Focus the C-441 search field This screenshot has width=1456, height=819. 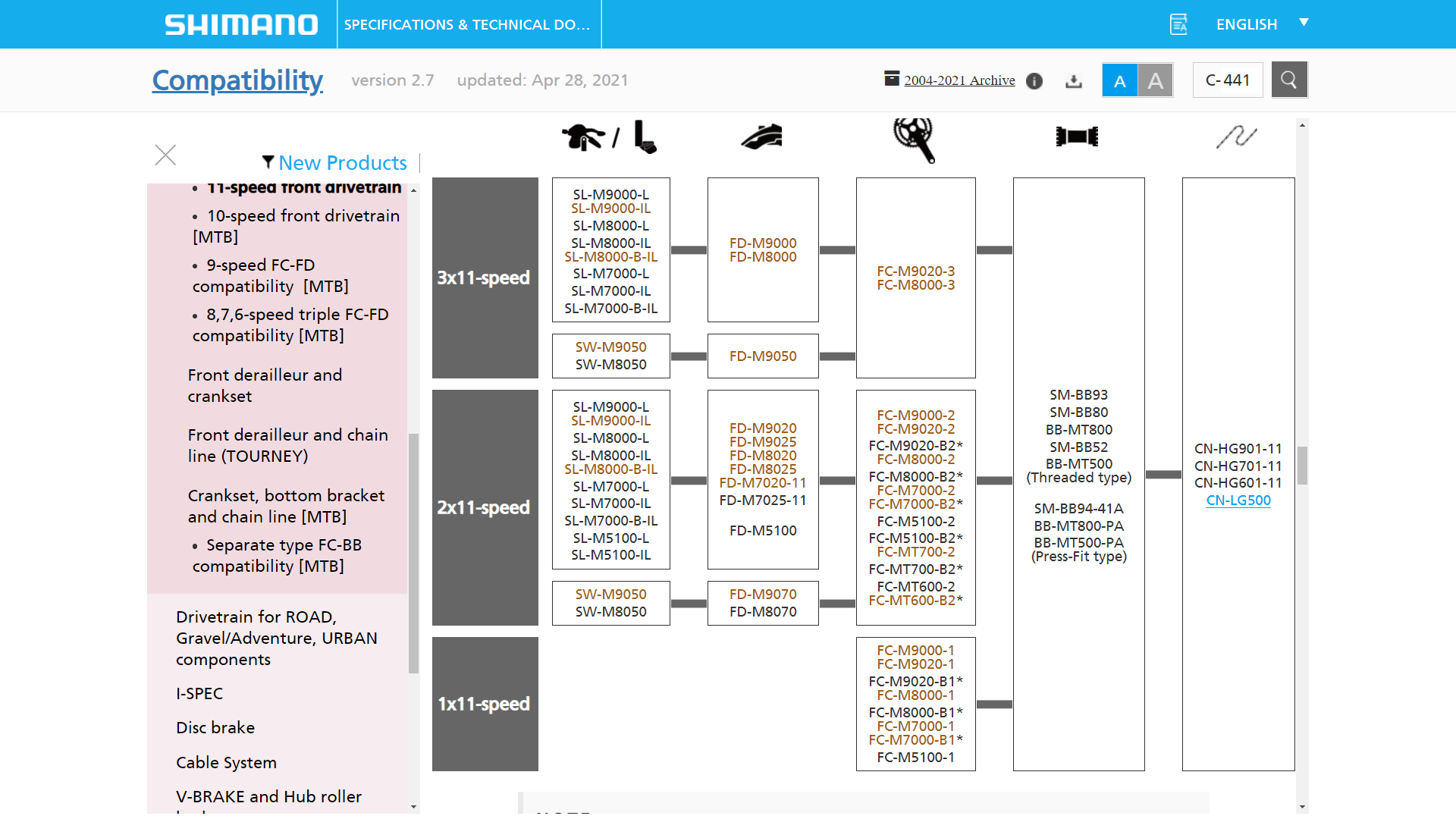click(1228, 80)
